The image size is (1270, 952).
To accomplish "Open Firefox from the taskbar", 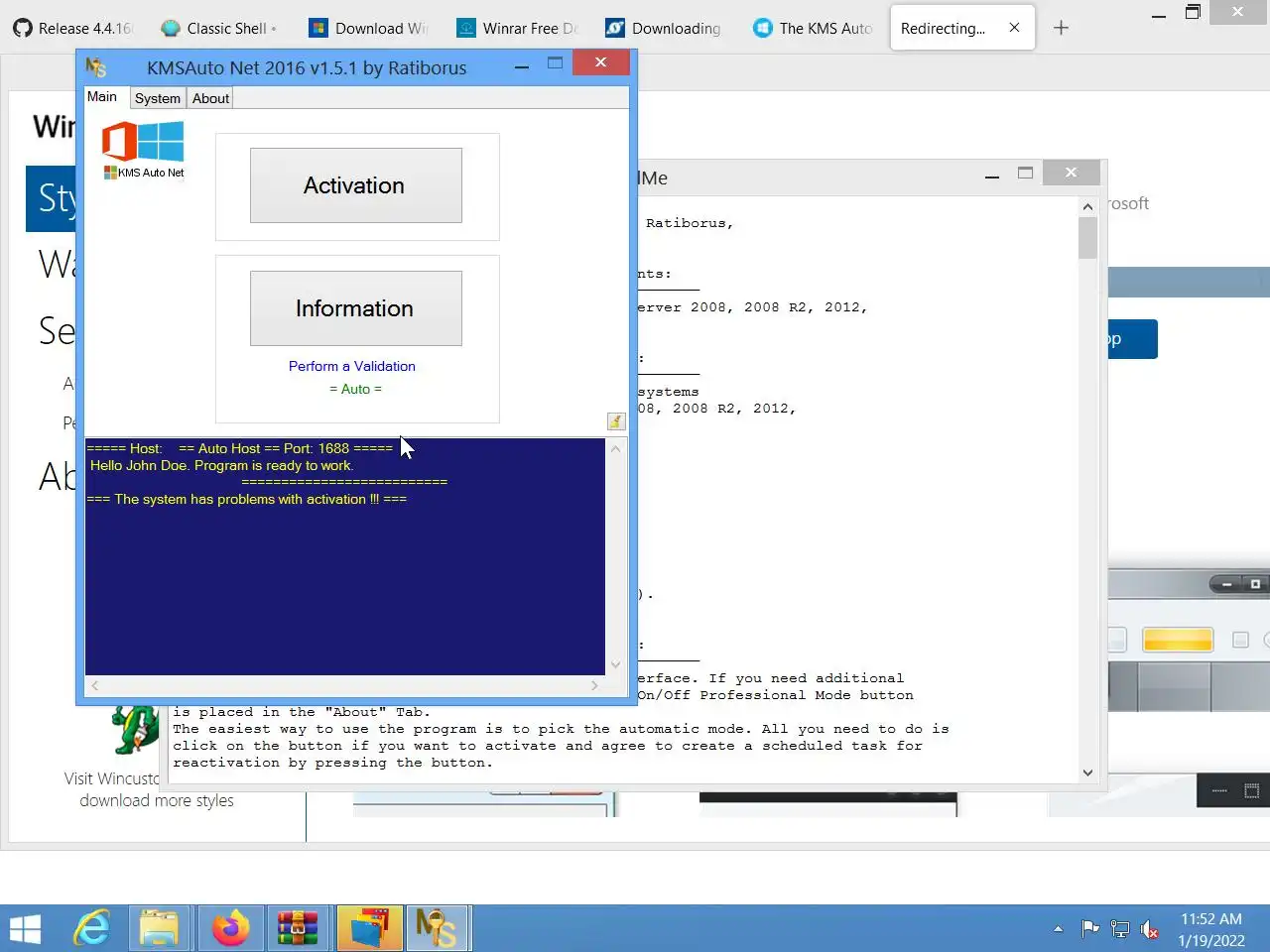I will pos(230,929).
